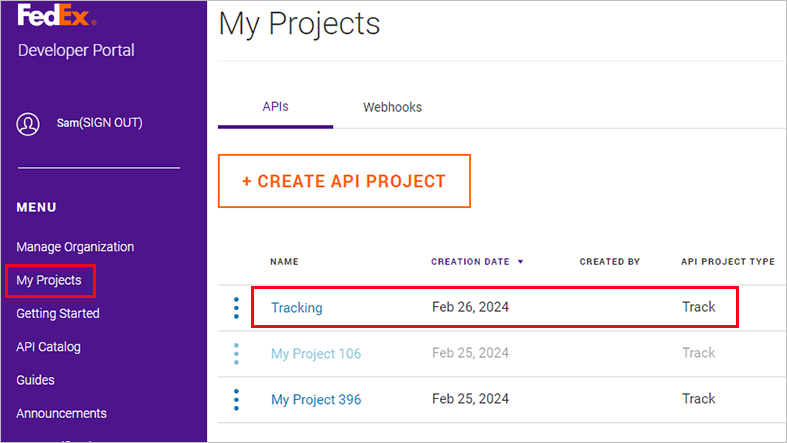787x443 pixels.
Task: Open the Tracking project link
Action: pyautogui.click(x=297, y=308)
